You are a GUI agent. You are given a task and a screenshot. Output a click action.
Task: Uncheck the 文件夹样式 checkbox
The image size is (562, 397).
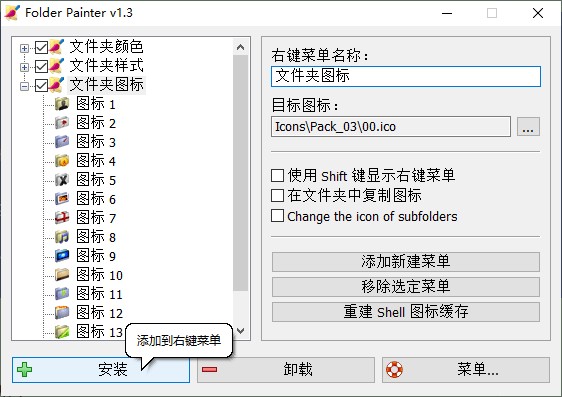click(x=42, y=66)
